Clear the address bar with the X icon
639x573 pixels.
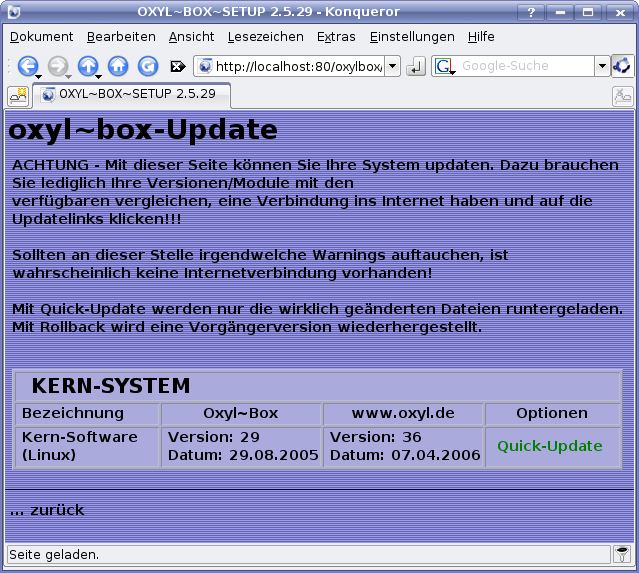point(178,66)
